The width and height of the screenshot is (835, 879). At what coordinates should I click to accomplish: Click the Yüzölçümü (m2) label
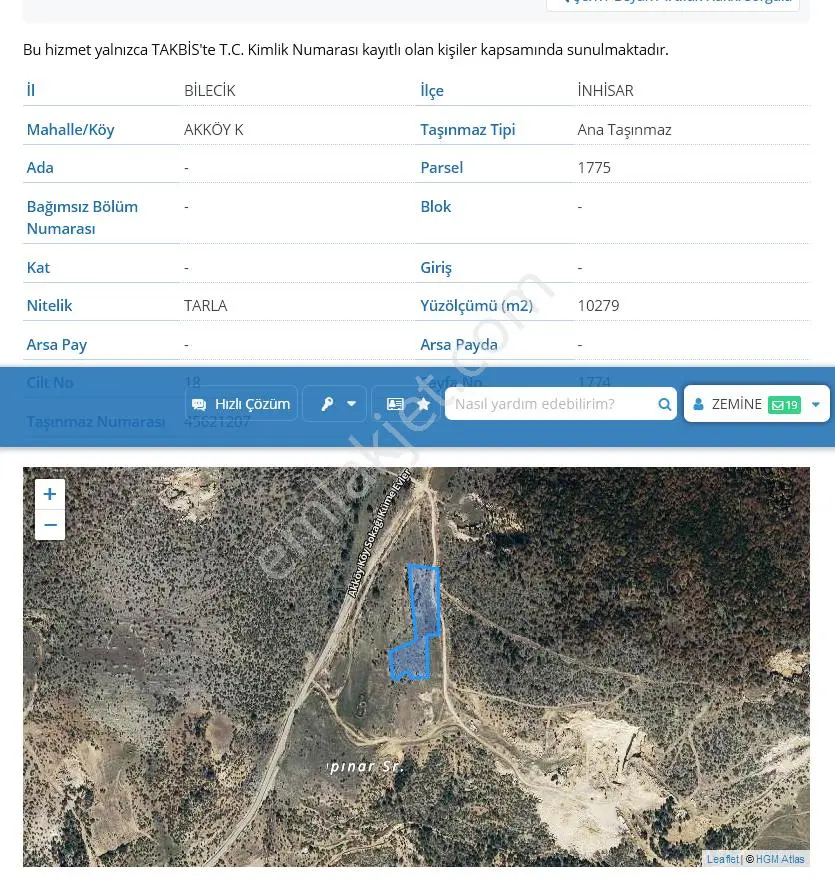[x=477, y=306]
